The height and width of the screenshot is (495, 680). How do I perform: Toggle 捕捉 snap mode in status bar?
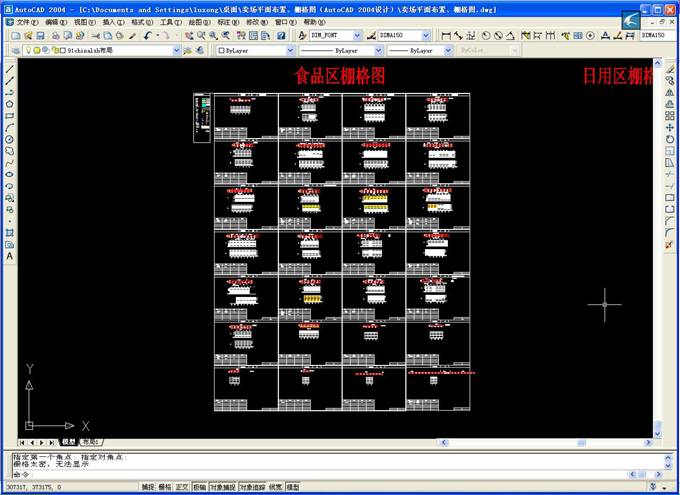click(148, 487)
